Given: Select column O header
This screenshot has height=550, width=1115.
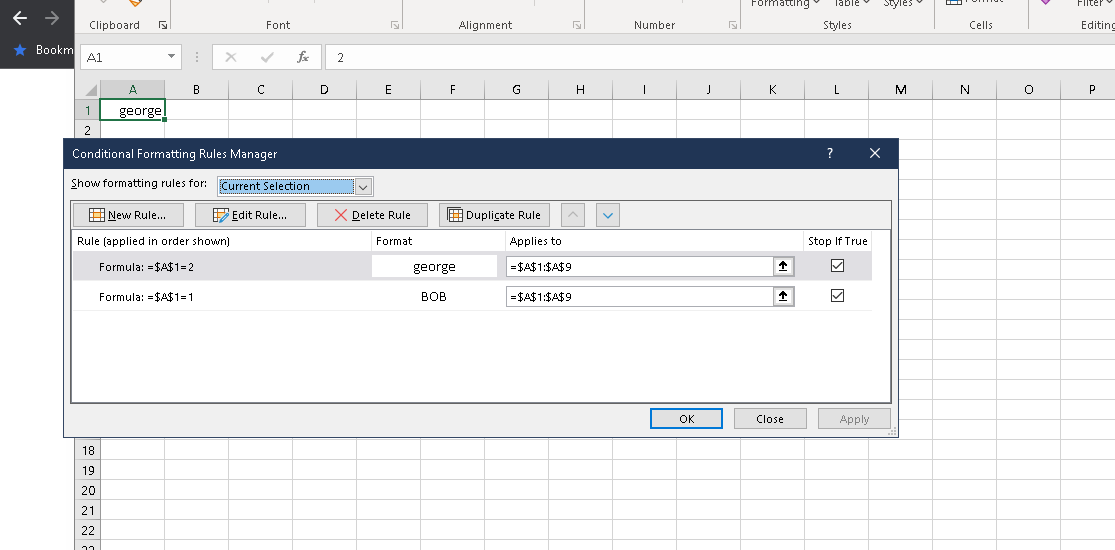Looking at the screenshot, I should point(1028,90).
